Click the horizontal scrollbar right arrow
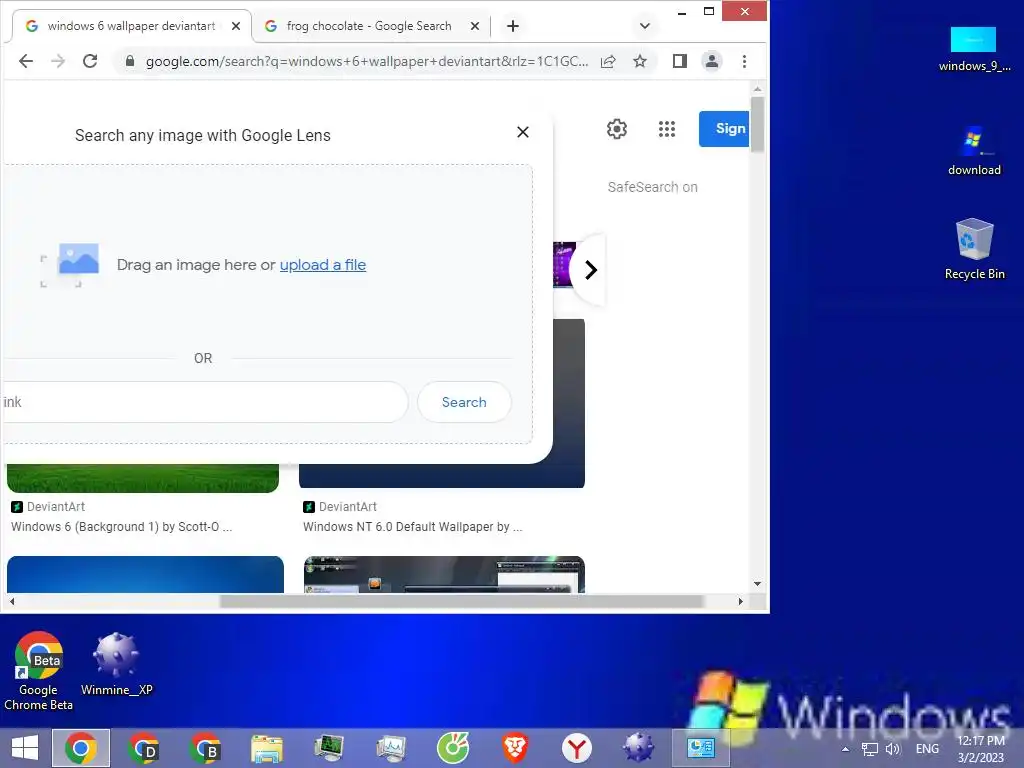The width and height of the screenshot is (1024, 768). (x=740, y=601)
